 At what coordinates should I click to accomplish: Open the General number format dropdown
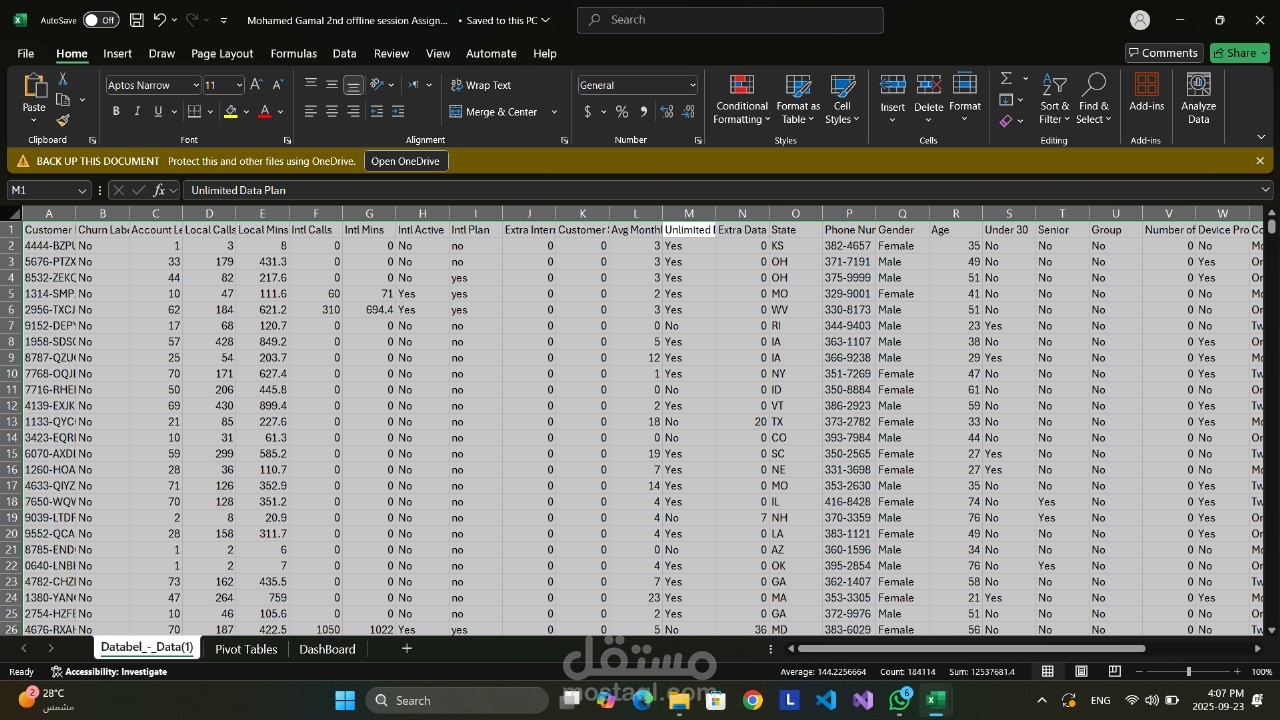[691, 86]
